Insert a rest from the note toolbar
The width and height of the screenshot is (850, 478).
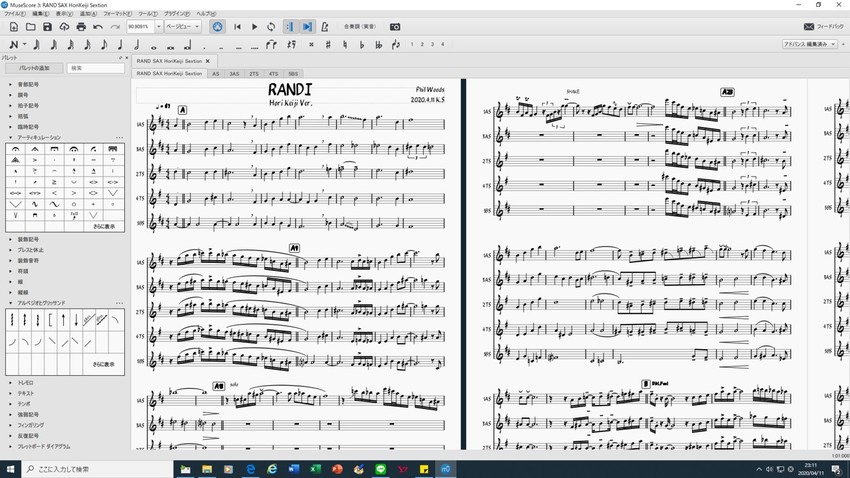(292, 44)
